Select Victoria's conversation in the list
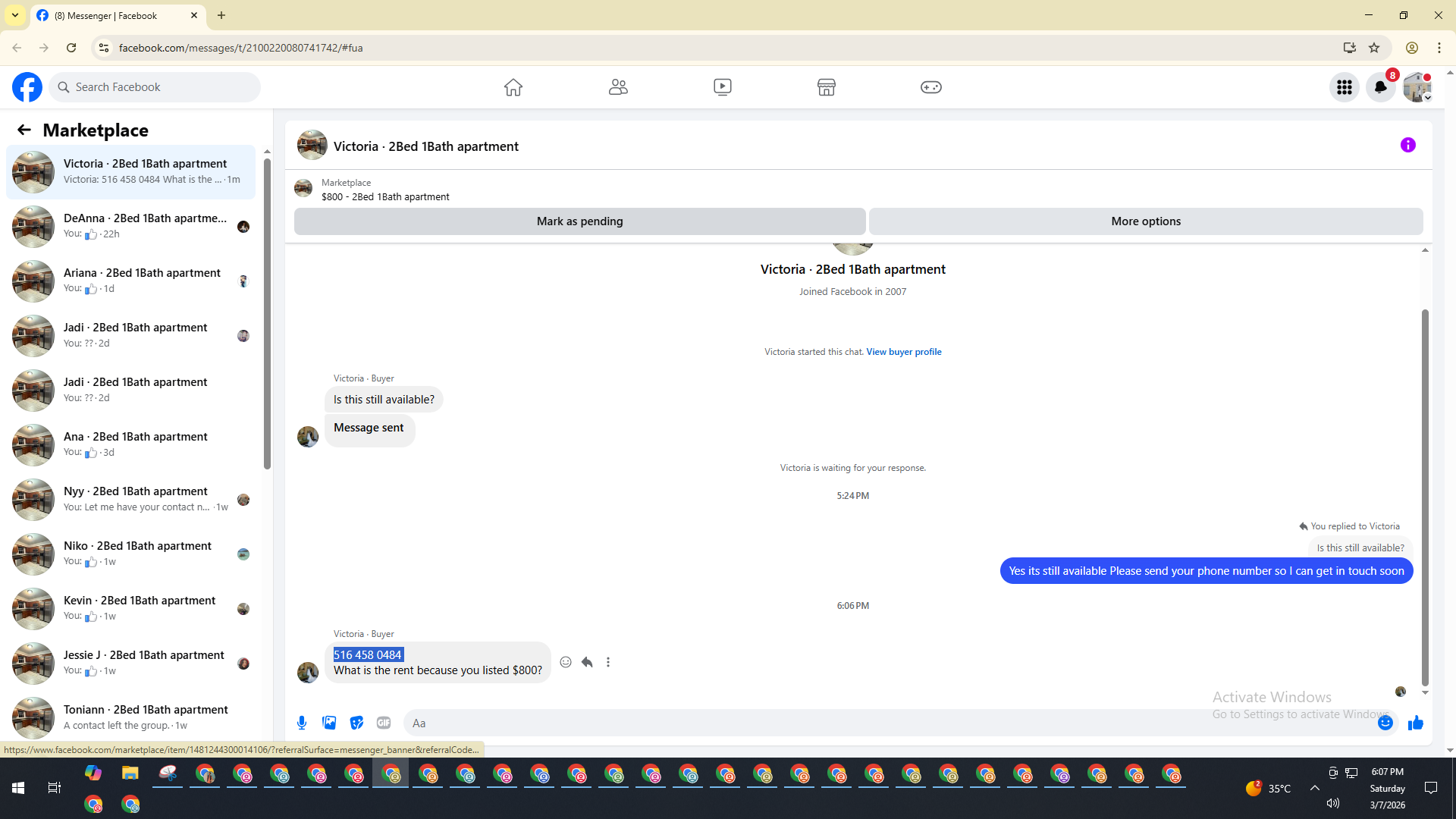This screenshot has width=1456, height=819. pos(131,172)
